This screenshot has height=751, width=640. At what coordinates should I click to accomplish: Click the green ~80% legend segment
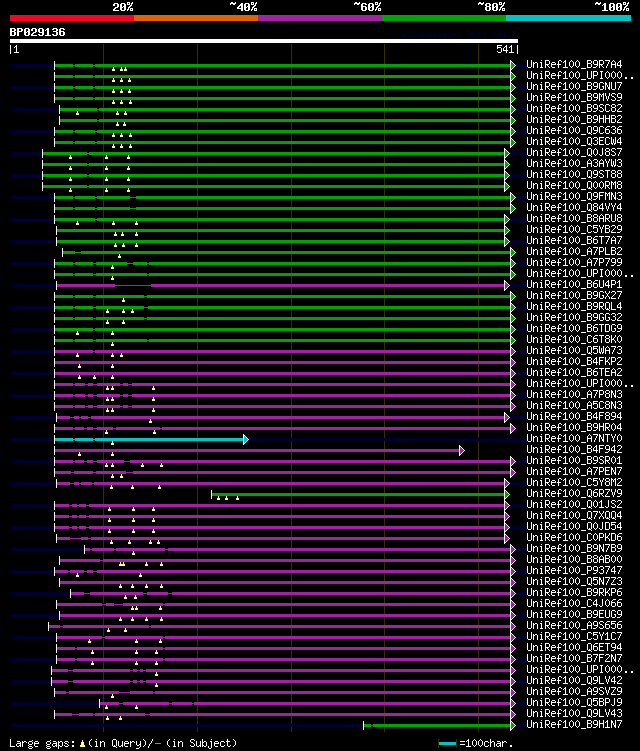pos(444,18)
